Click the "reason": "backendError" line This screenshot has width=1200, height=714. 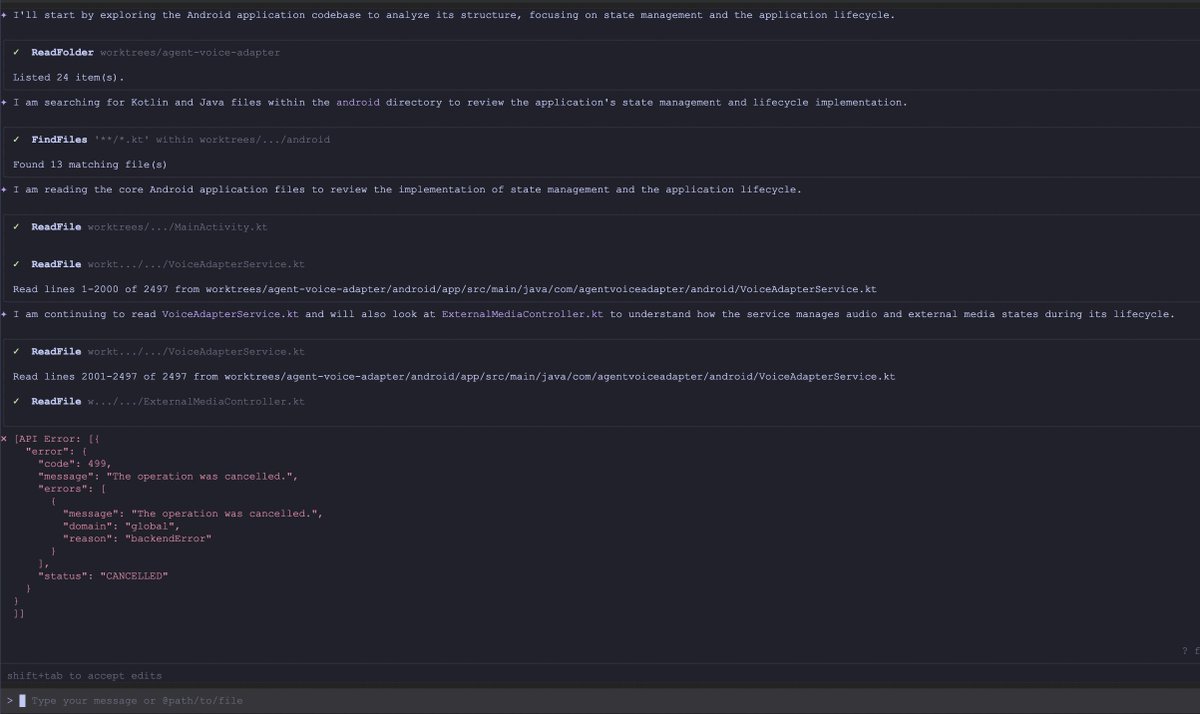tap(137, 539)
